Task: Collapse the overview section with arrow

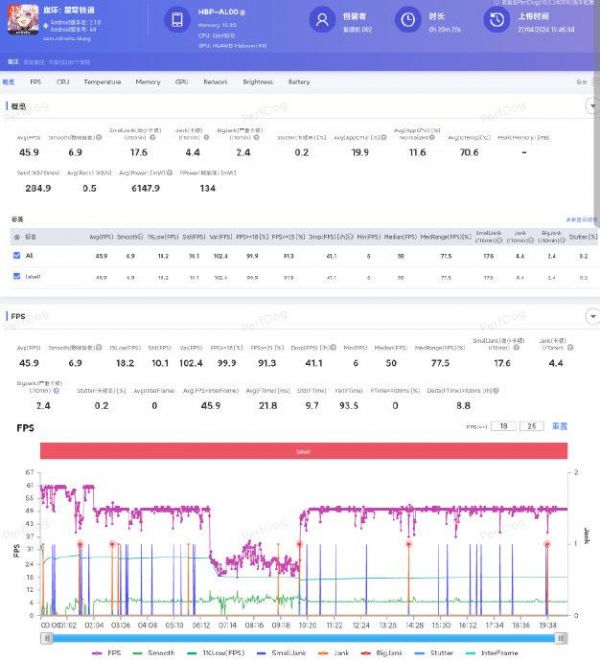Action: (x=591, y=105)
